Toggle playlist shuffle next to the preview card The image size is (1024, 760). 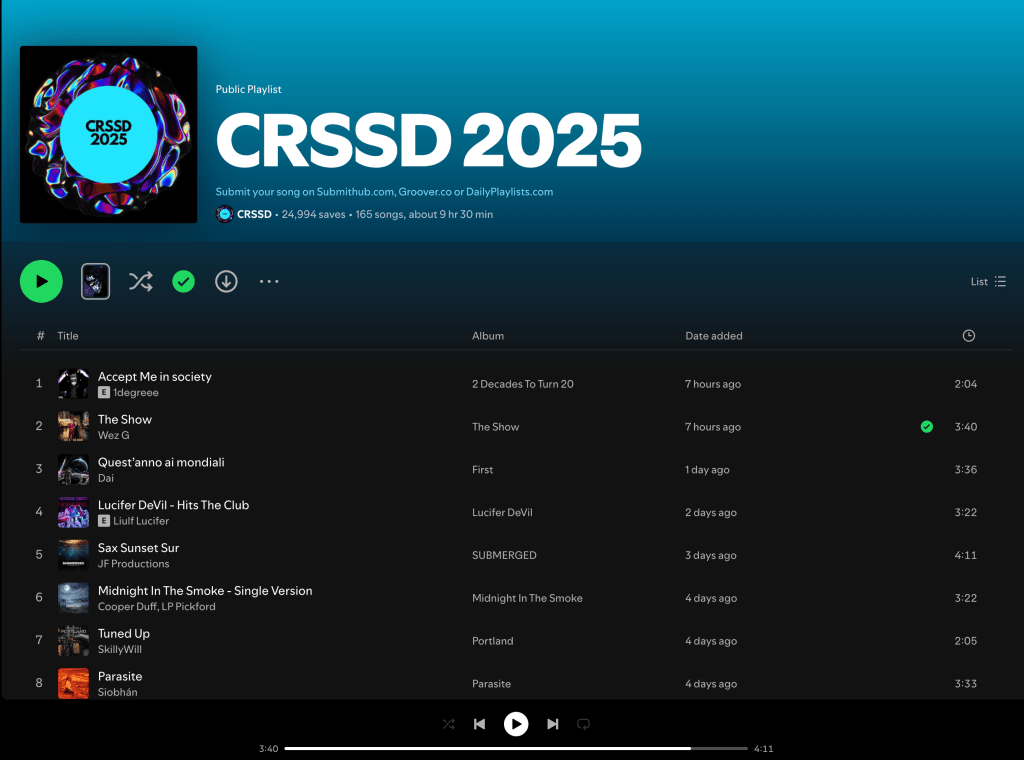tap(140, 281)
